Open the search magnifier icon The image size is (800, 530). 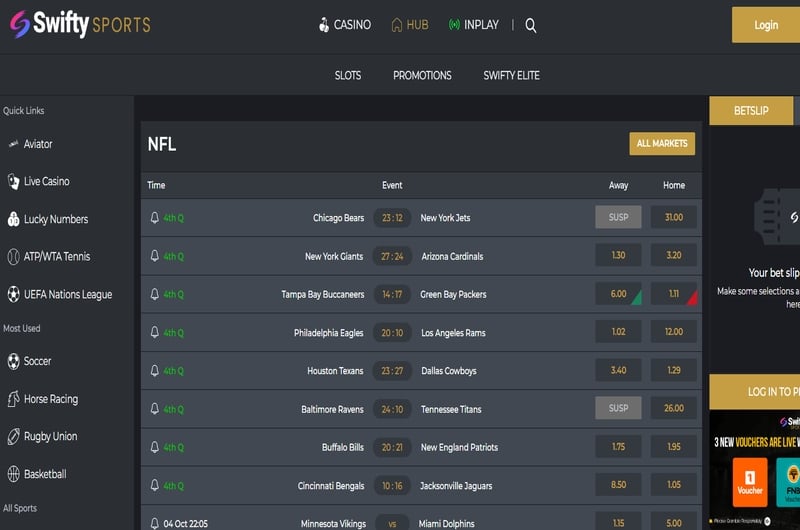tap(531, 25)
